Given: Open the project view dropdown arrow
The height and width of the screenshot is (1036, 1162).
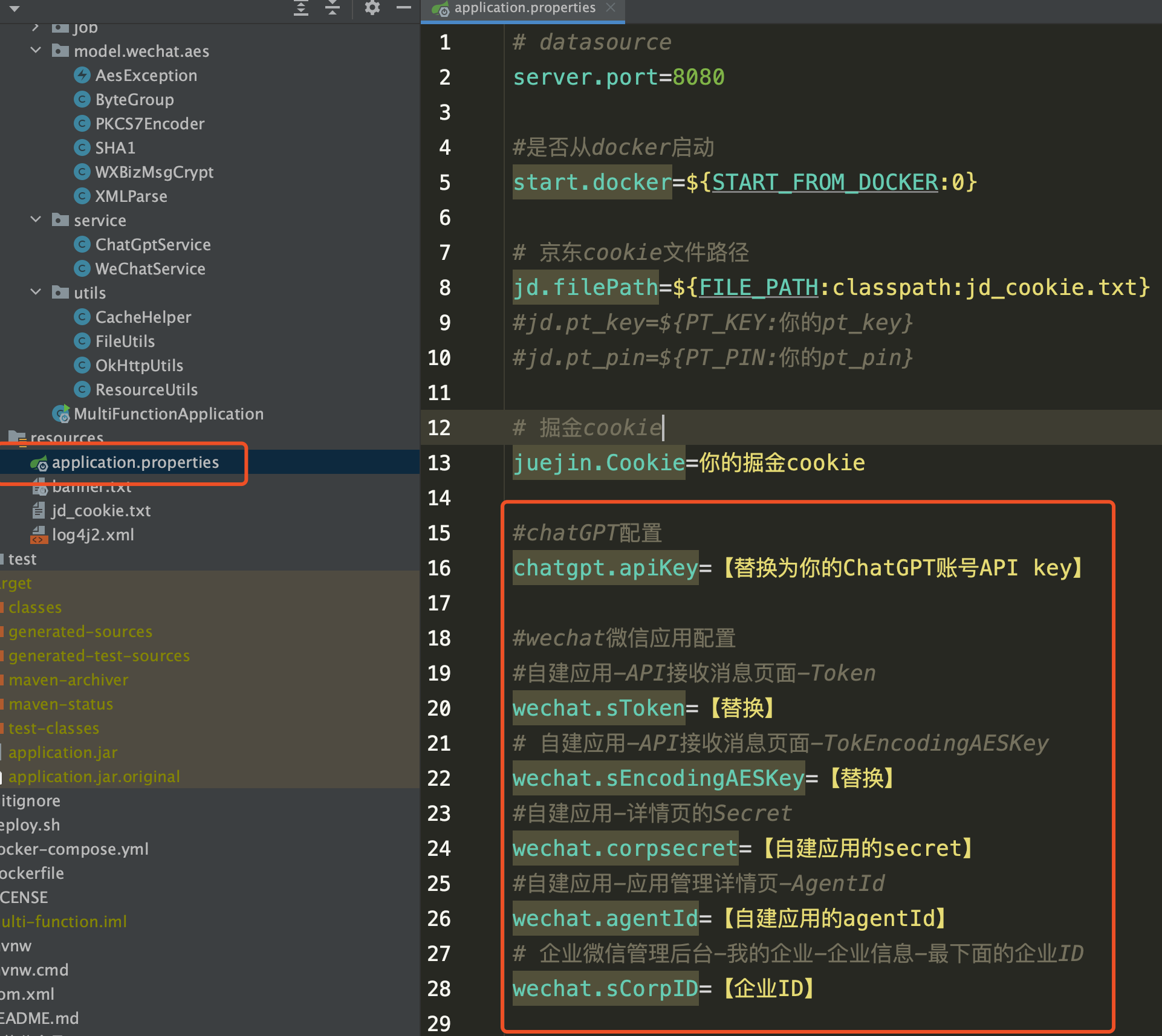Looking at the screenshot, I should (x=15, y=8).
